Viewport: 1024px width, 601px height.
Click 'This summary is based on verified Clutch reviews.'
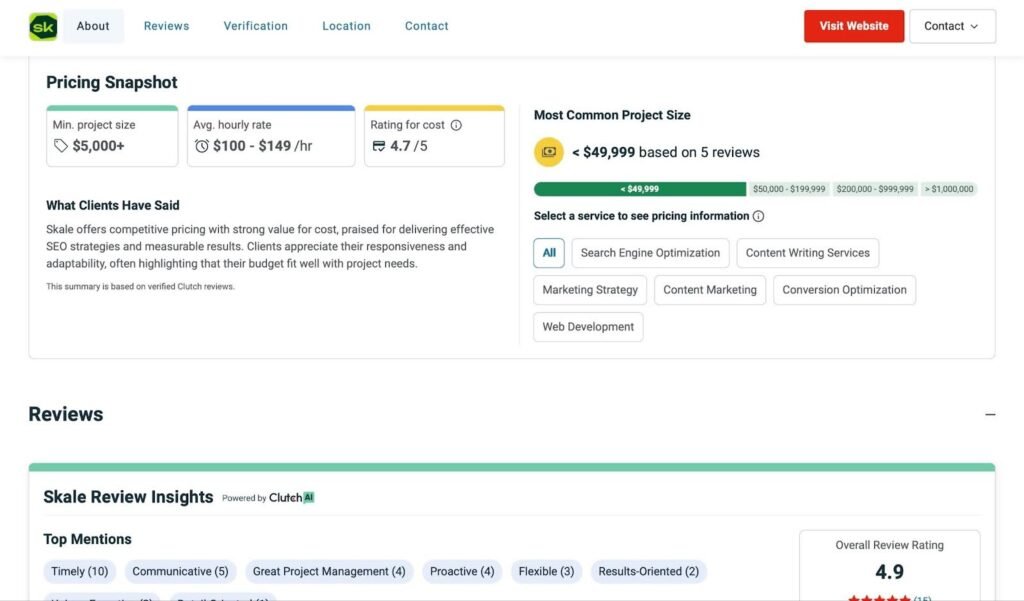[140, 287]
